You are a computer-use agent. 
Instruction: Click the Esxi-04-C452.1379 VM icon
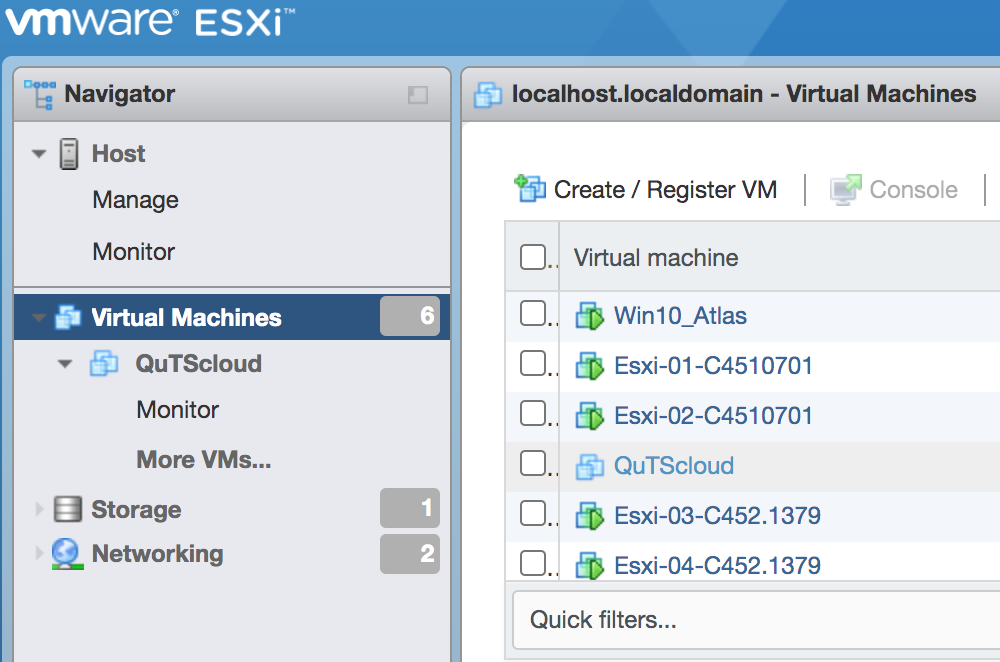click(590, 566)
